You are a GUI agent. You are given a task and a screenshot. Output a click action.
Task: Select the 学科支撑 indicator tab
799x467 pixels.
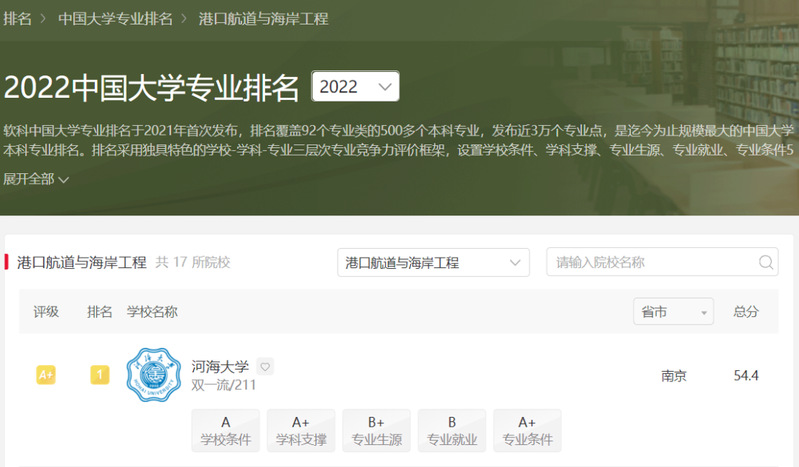tap(301, 431)
